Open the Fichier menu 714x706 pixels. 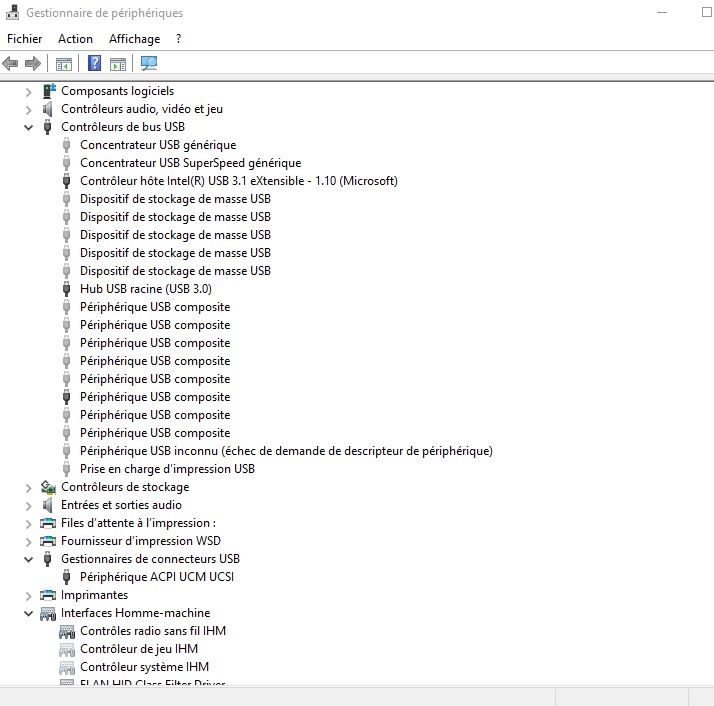(x=25, y=39)
